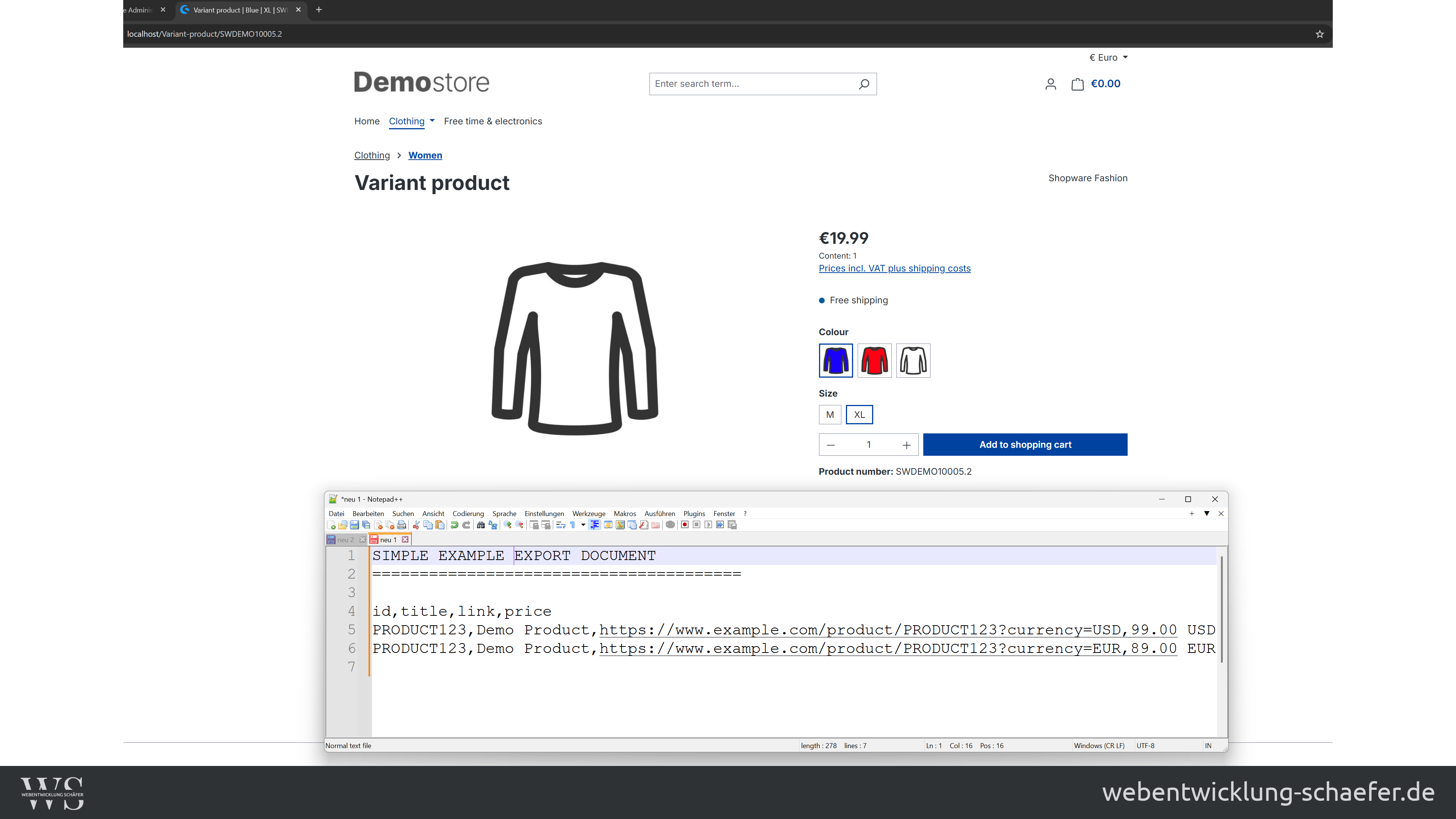Click Run macro multiple times icon
1456x819 pixels.
pos(721,524)
